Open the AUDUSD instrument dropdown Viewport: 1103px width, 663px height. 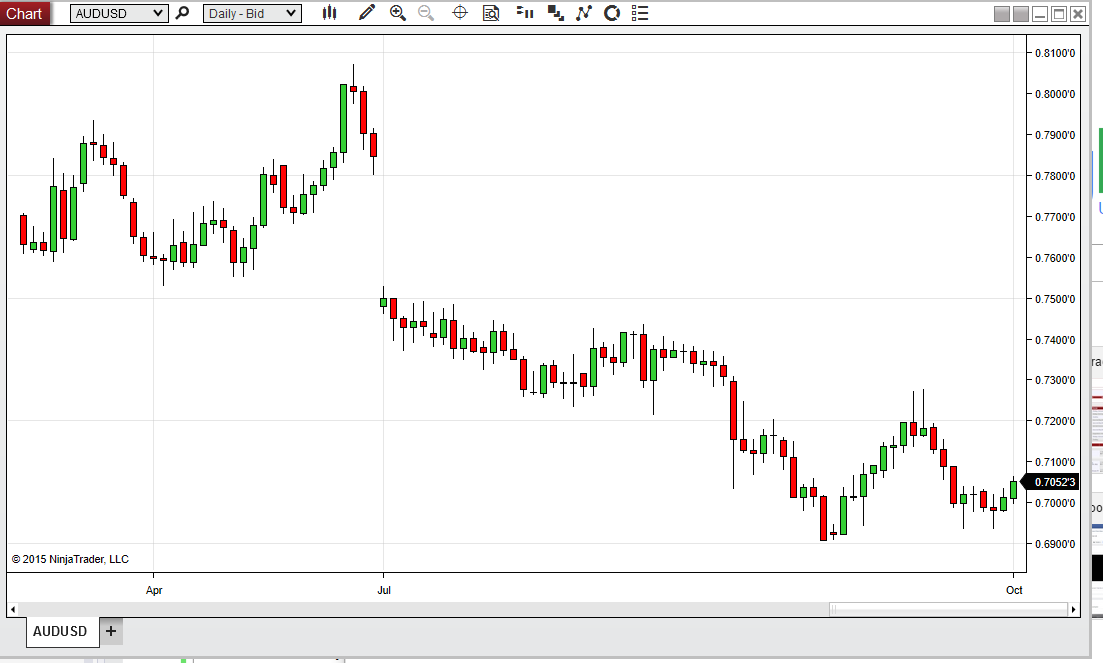tap(119, 13)
